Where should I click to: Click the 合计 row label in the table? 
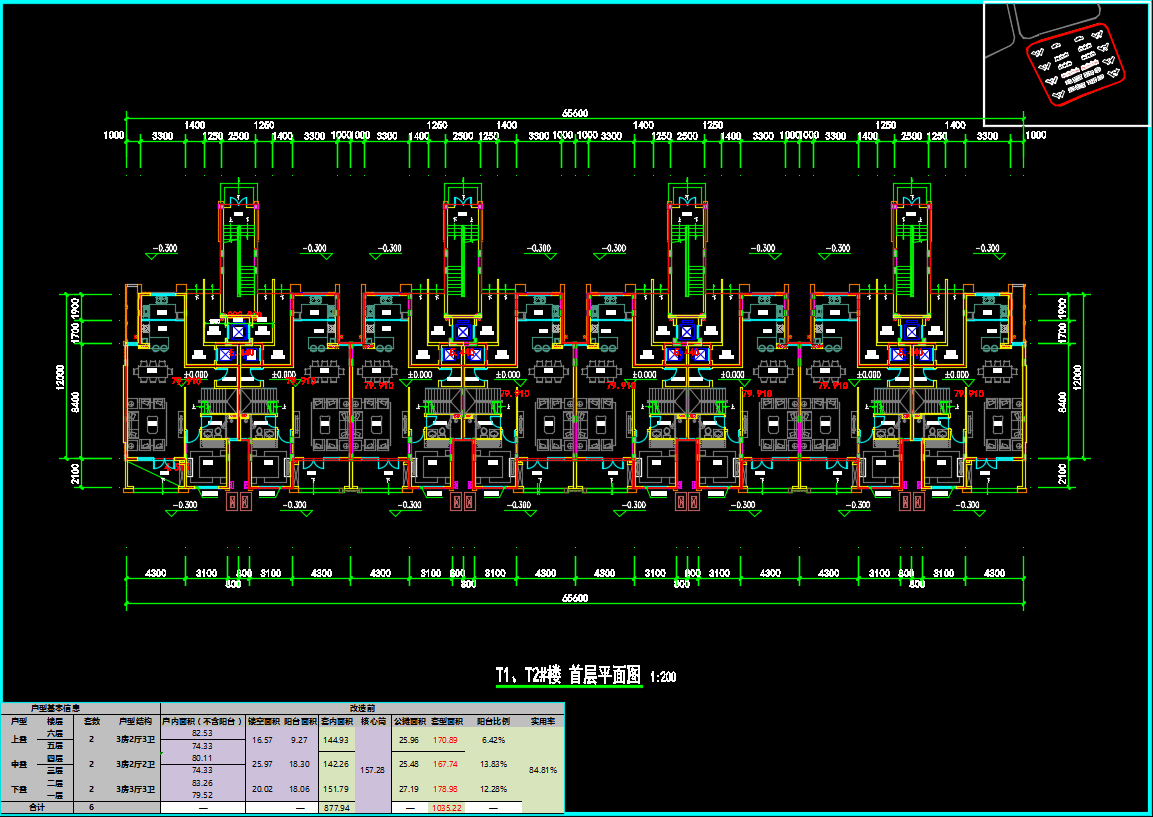tap(37, 807)
